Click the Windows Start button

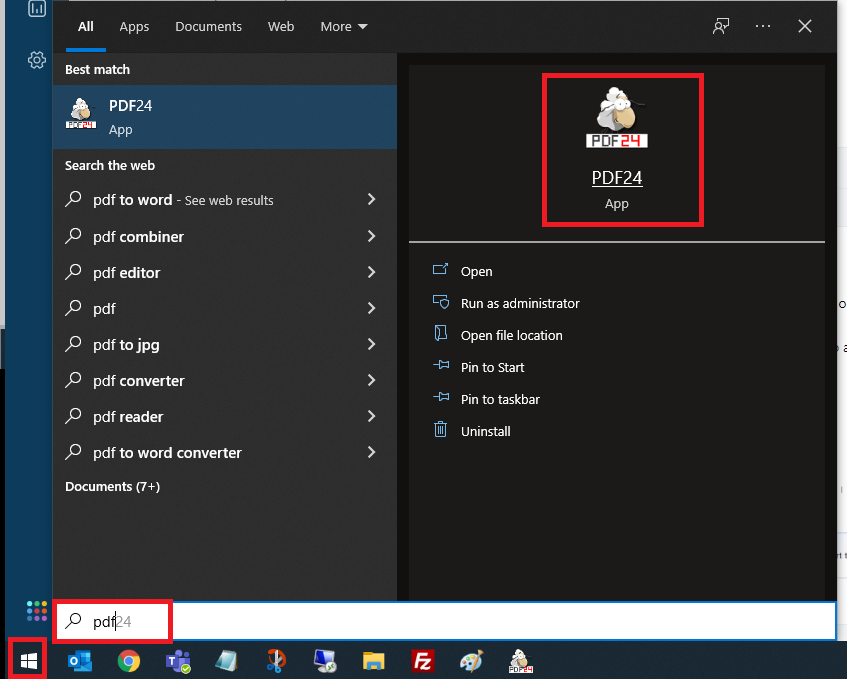pos(29,660)
